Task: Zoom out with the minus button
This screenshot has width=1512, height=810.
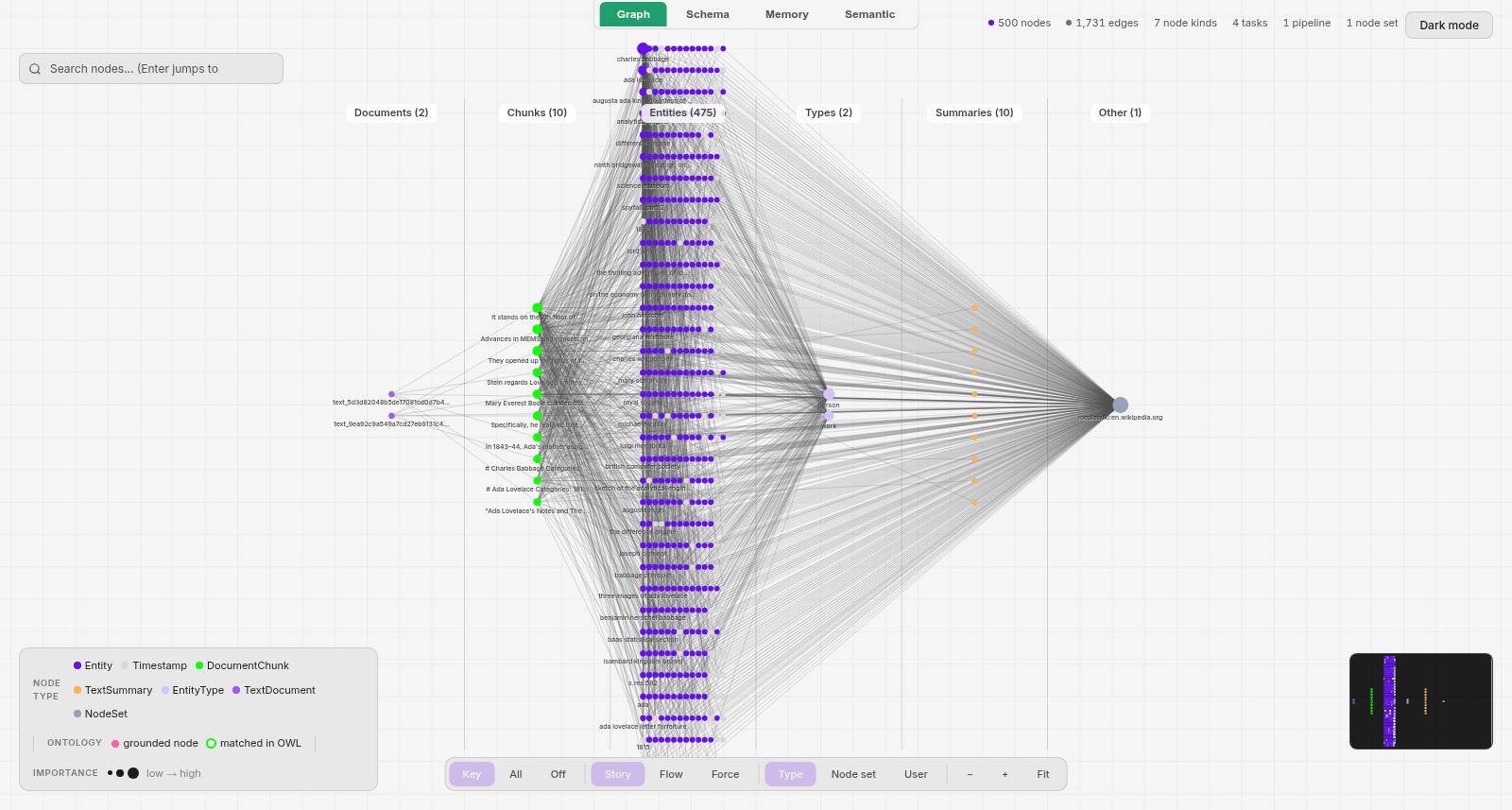Action: (970, 774)
